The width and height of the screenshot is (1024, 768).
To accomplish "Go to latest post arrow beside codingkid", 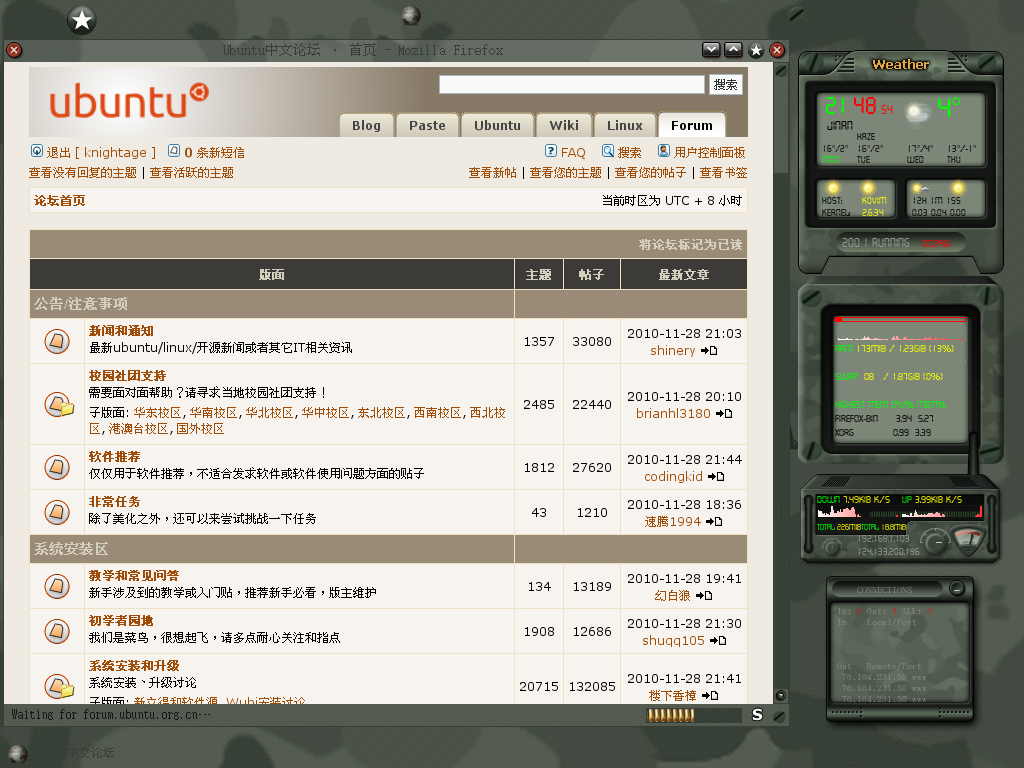I will (x=716, y=477).
